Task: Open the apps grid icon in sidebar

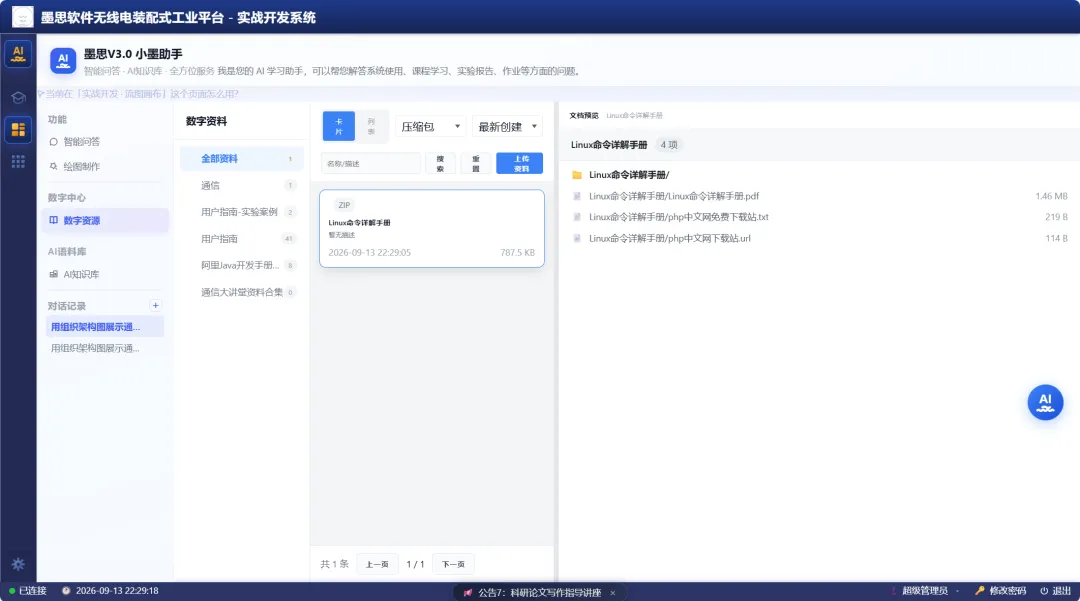Action: [x=18, y=161]
